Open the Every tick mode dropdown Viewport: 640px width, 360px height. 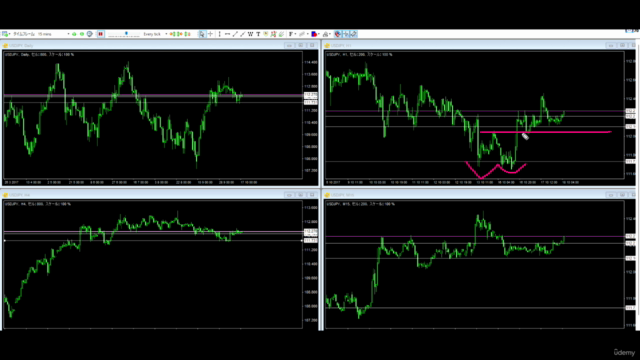[x=155, y=34]
